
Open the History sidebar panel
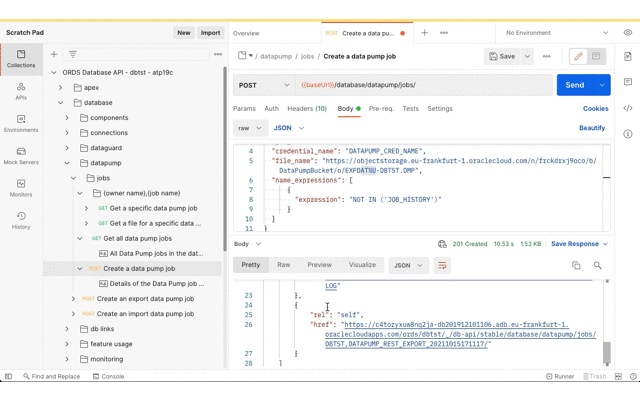pos(21,221)
